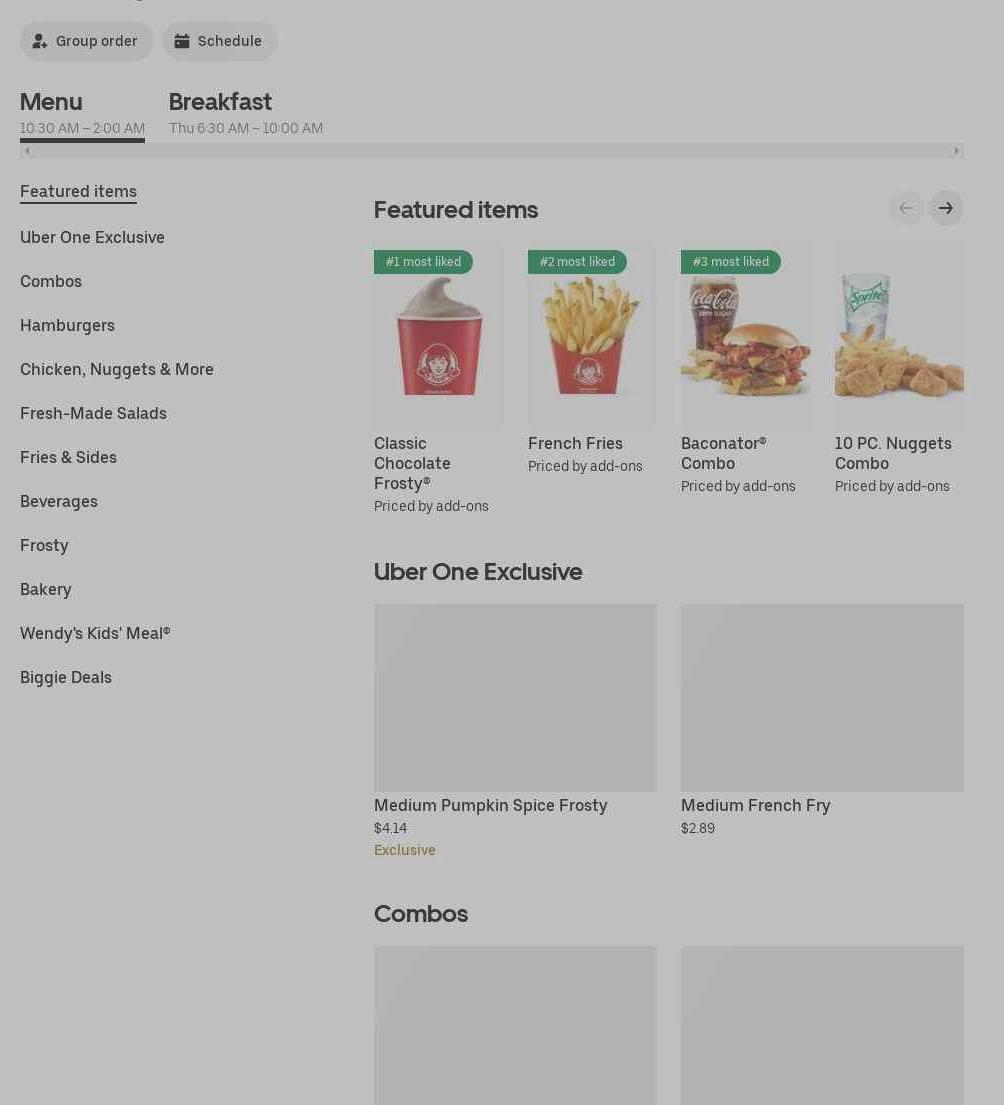
Task: Open the French Fries featured image
Action: click(x=591, y=334)
